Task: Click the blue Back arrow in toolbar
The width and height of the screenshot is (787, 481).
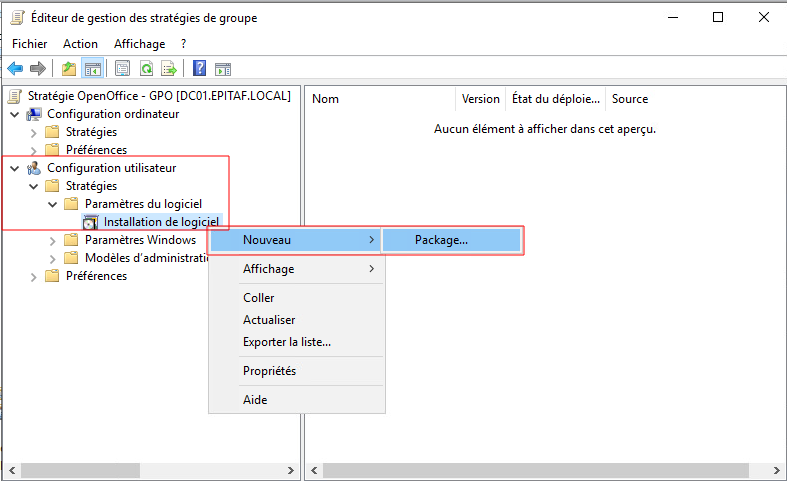Action: click(15, 68)
